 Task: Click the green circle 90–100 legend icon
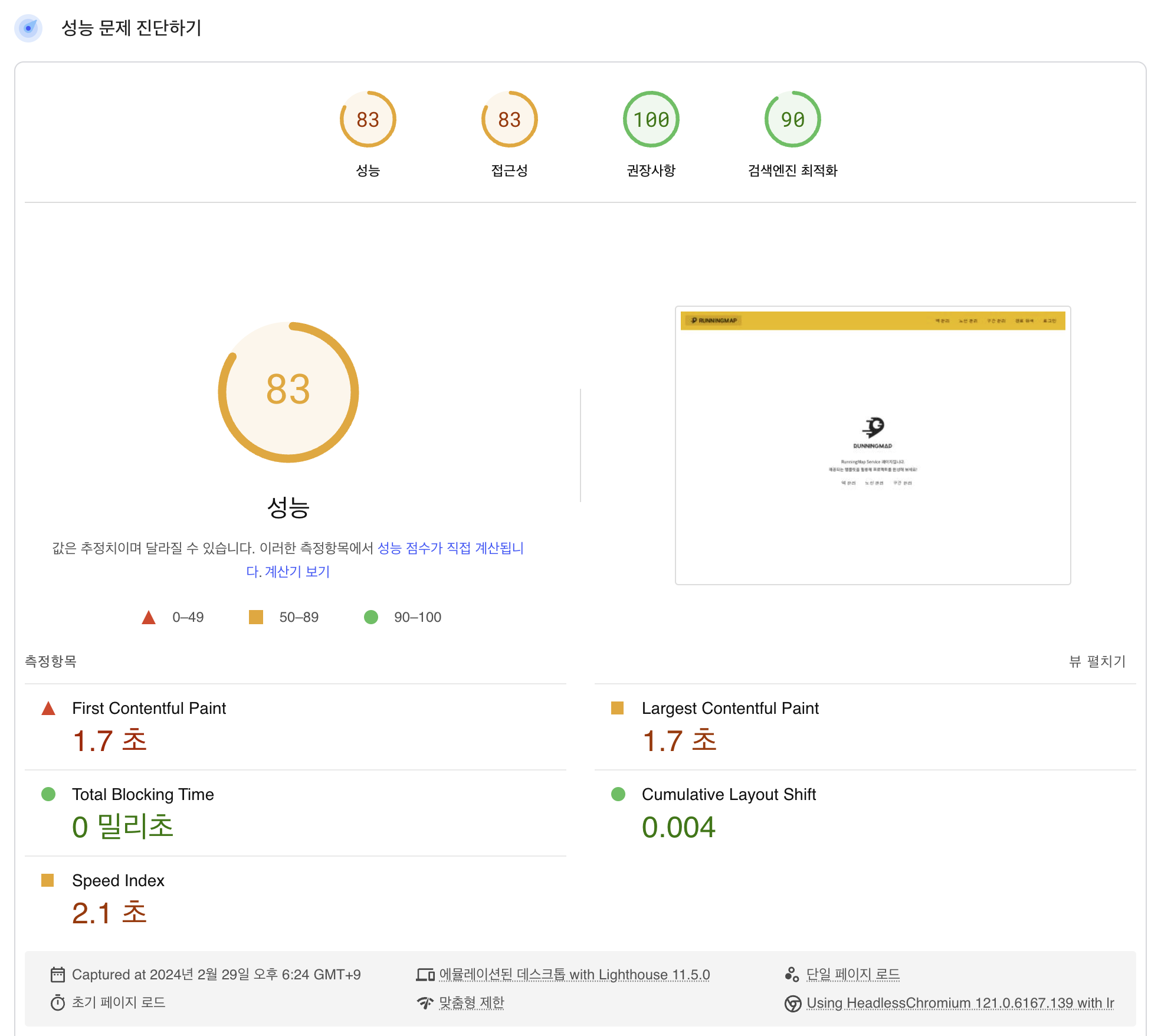(371, 617)
